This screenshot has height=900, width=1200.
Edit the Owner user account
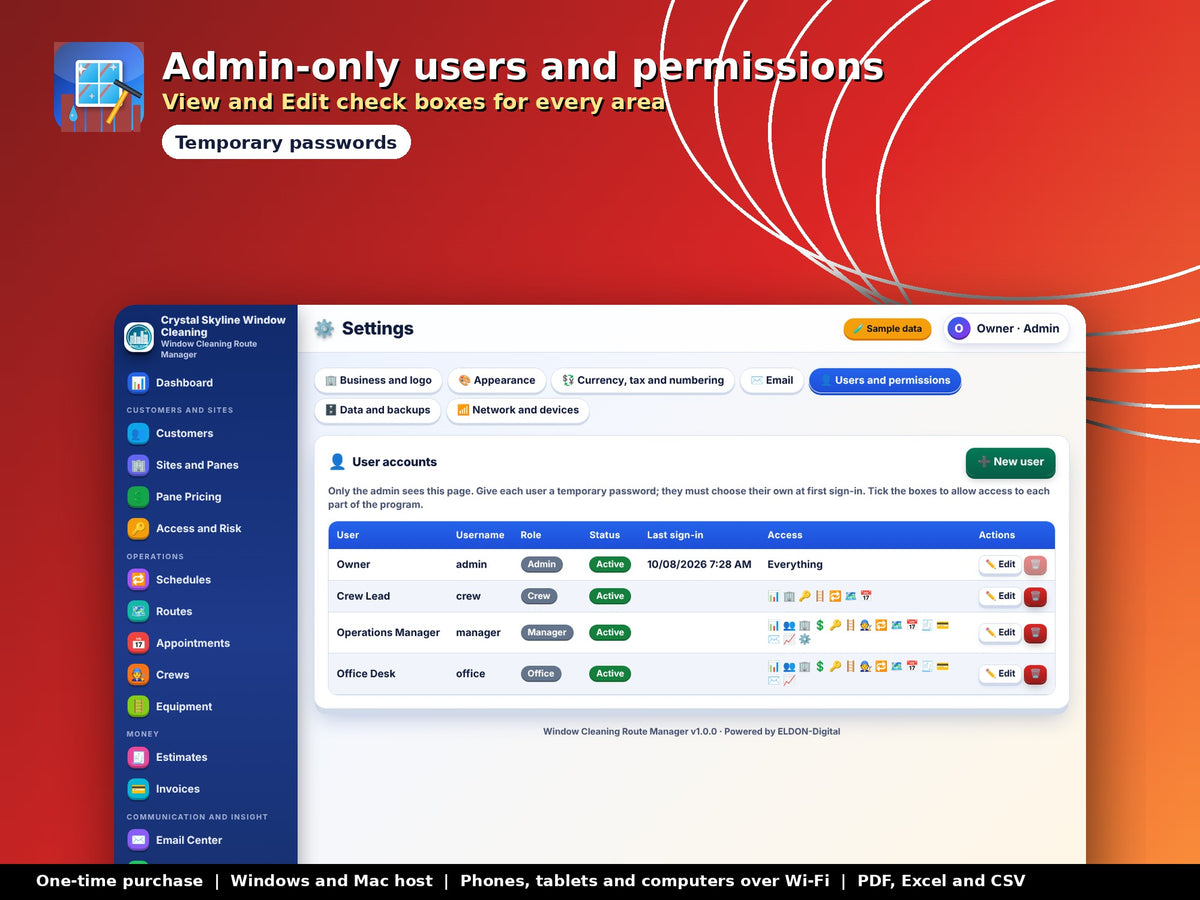[x=1000, y=565]
